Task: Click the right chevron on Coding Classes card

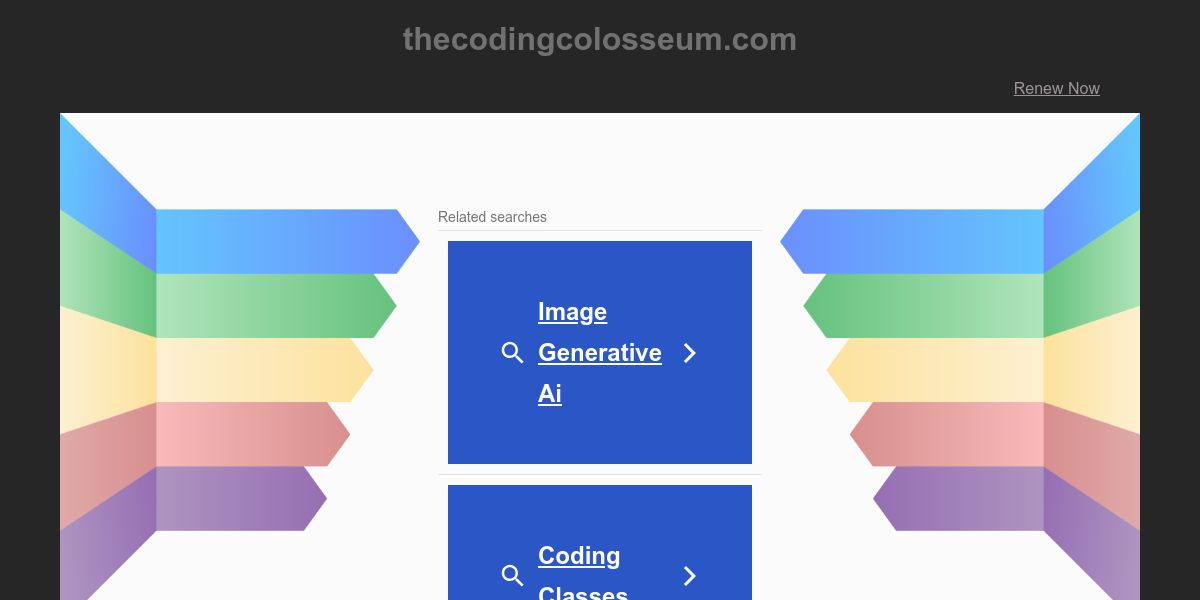Action: tap(689, 575)
